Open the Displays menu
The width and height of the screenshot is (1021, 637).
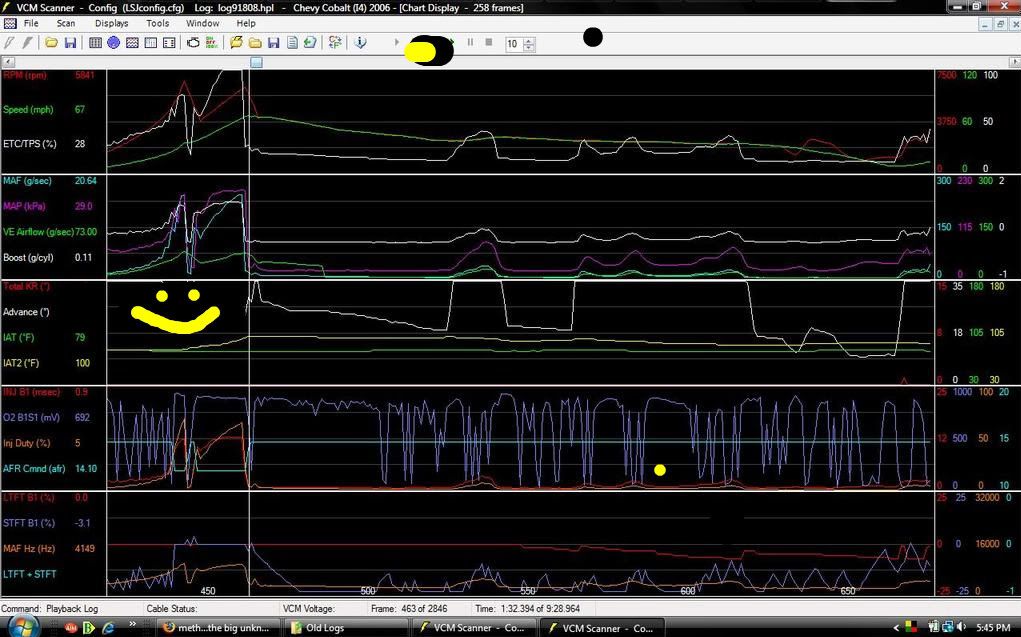point(111,23)
